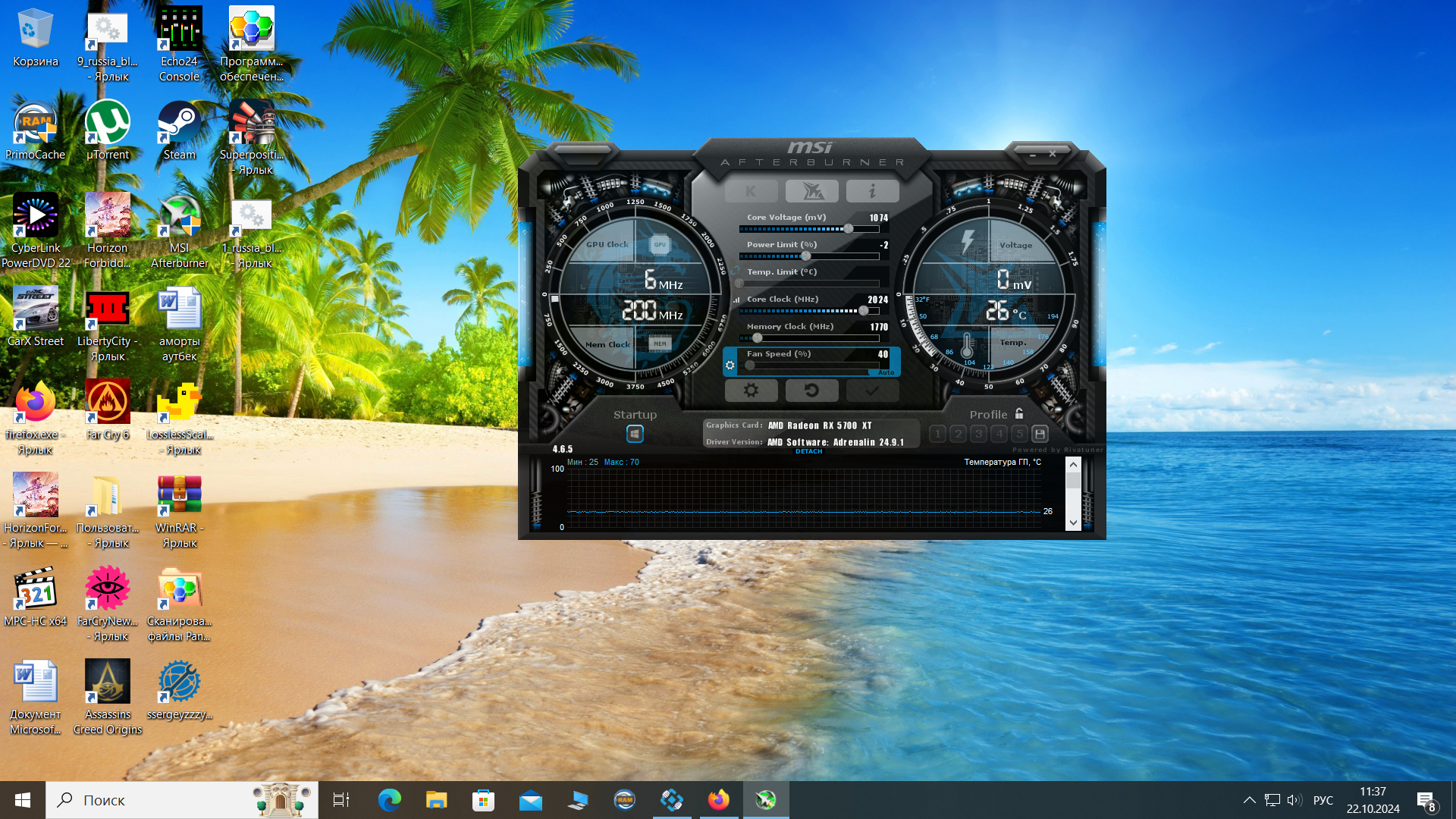Toggle the profile lock padlock
The height and width of the screenshot is (819, 1456).
(x=1019, y=414)
